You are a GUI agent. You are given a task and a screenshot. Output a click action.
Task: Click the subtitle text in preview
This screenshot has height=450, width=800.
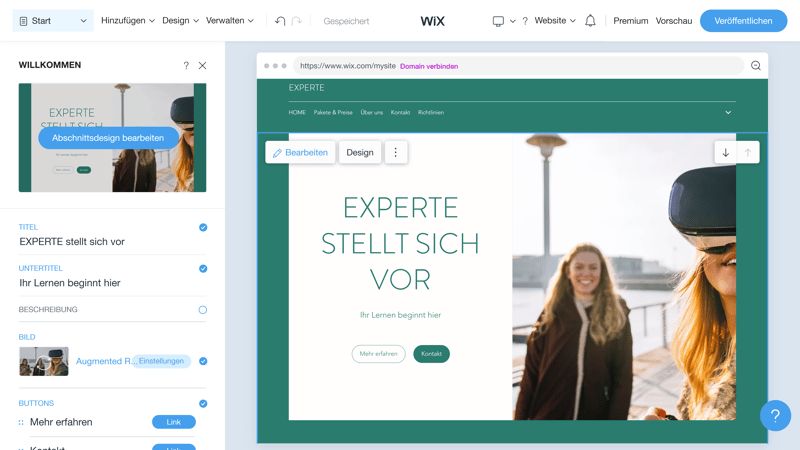(x=401, y=315)
